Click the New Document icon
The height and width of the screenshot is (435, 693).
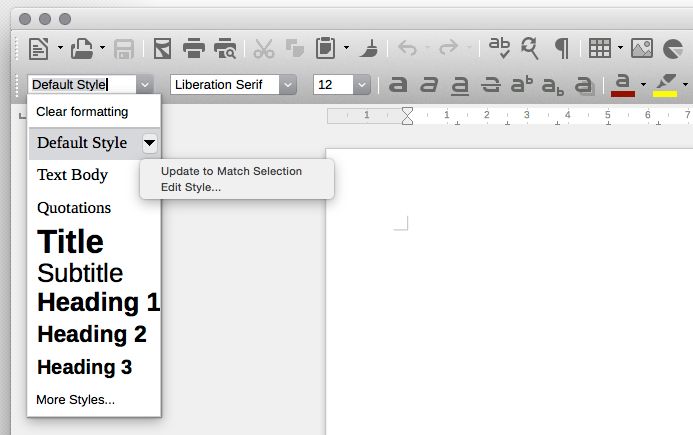coord(38,48)
